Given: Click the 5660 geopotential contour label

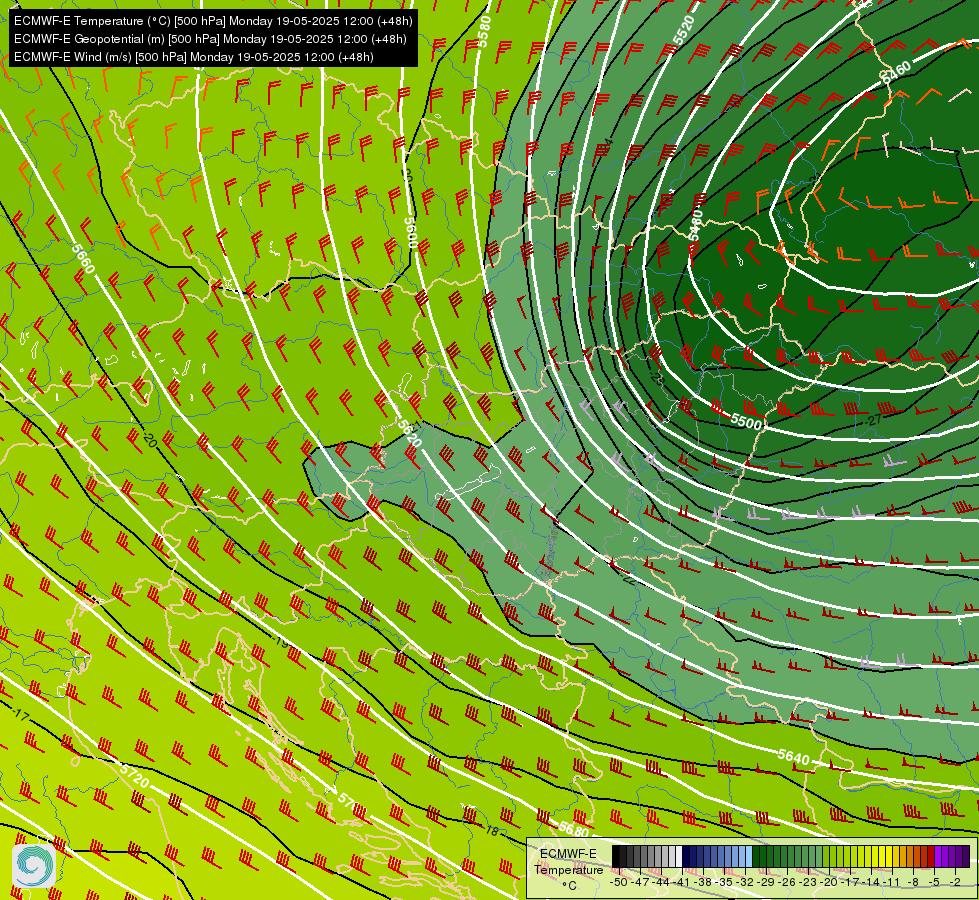Looking at the screenshot, I should tap(83, 259).
